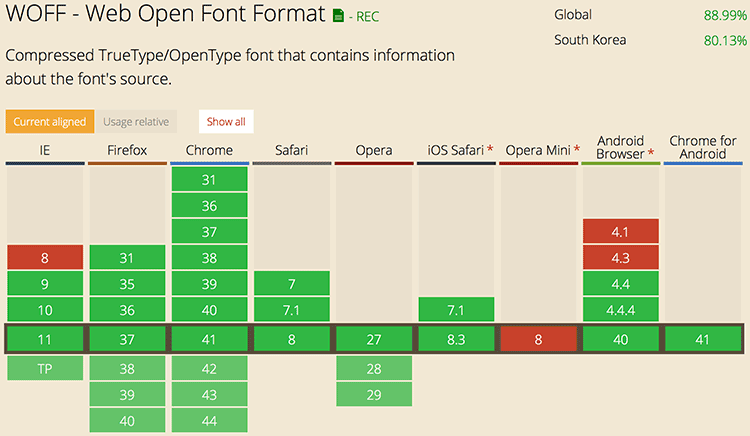Click the red asterisk next to Opera Mini
Viewport: 750px width, 436px height.
click(577, 149)
